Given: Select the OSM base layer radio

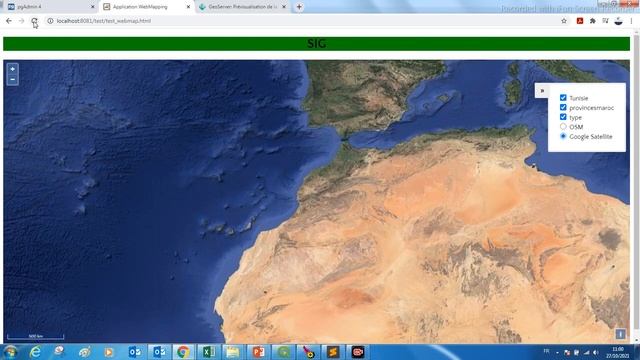Looking at the screenshot, I should coord(563,127).
